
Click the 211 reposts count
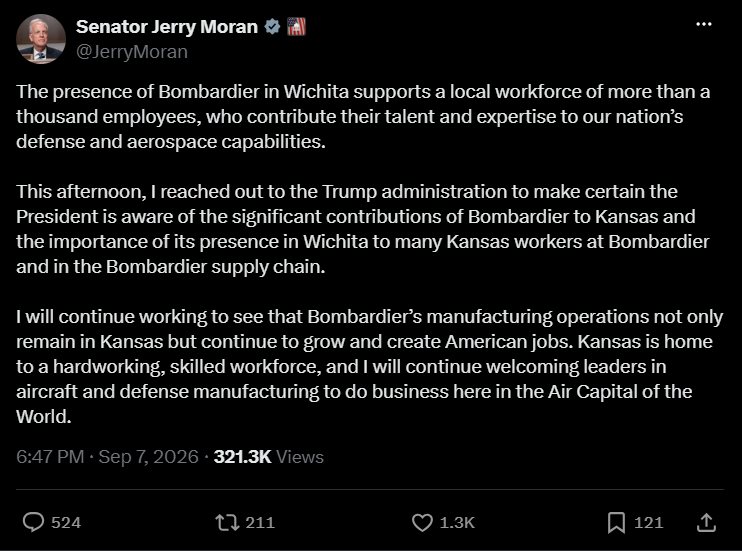point(260,523)
